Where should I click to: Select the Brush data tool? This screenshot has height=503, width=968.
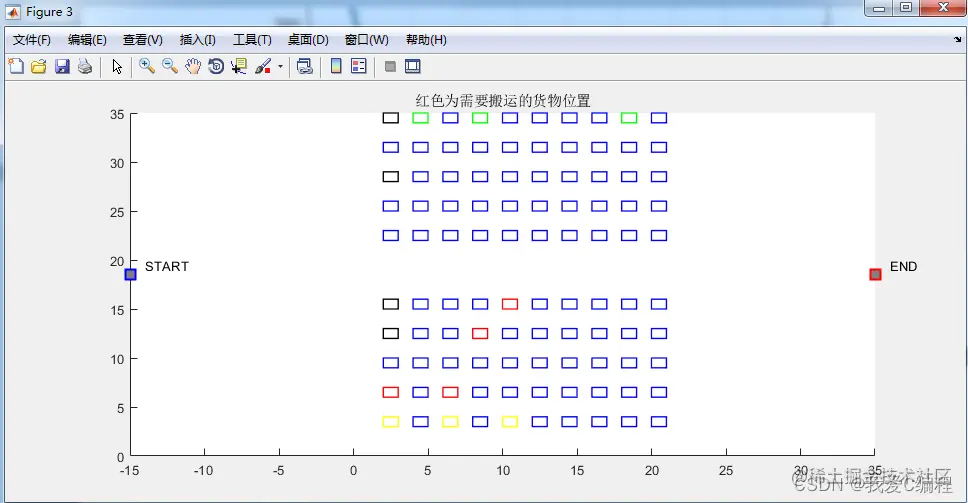coord(263,66)
